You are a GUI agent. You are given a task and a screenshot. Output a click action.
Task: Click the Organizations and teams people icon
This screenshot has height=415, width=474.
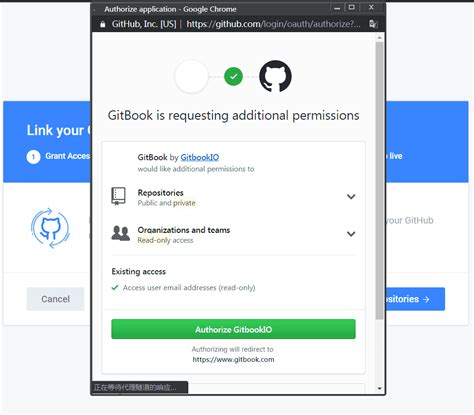[x=120, y=233]
